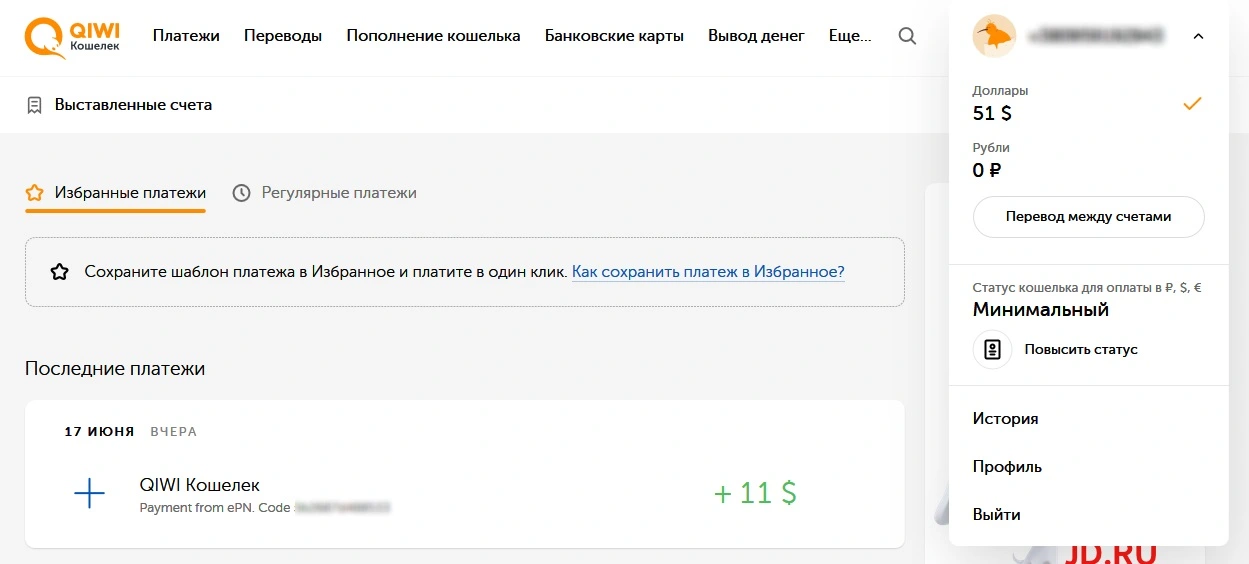Click the clock icon of Регулярные платежи
Screen dimensions: 1249x564
(241, 193)
